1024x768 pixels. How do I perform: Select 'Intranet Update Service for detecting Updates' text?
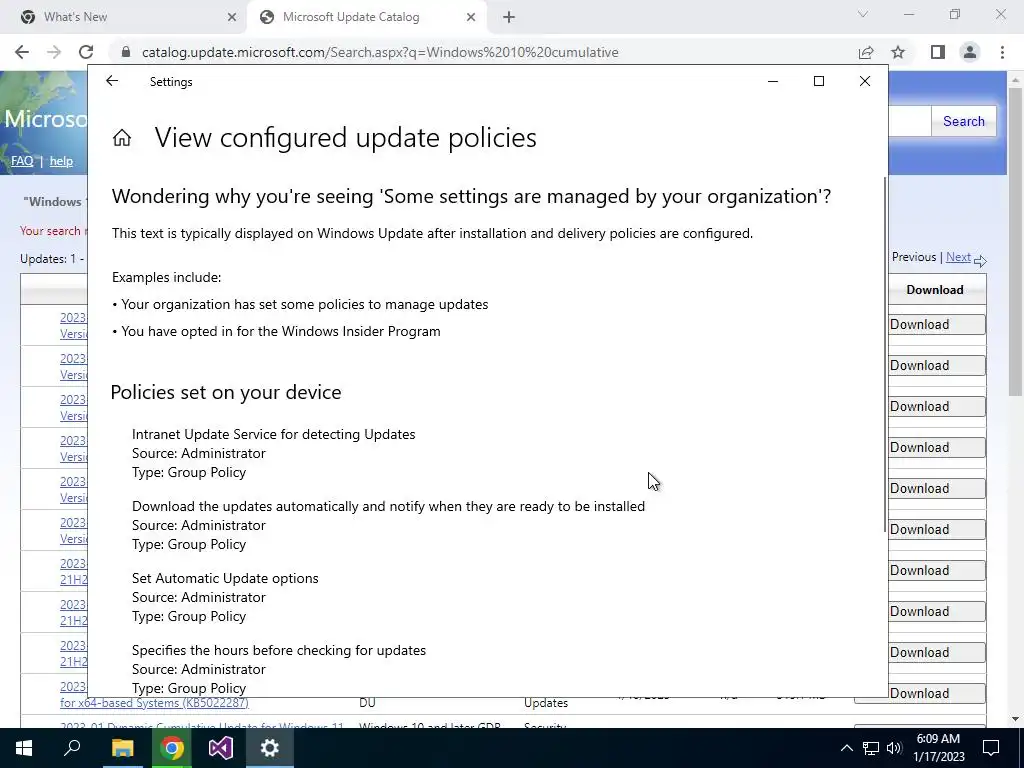[274, 434]
